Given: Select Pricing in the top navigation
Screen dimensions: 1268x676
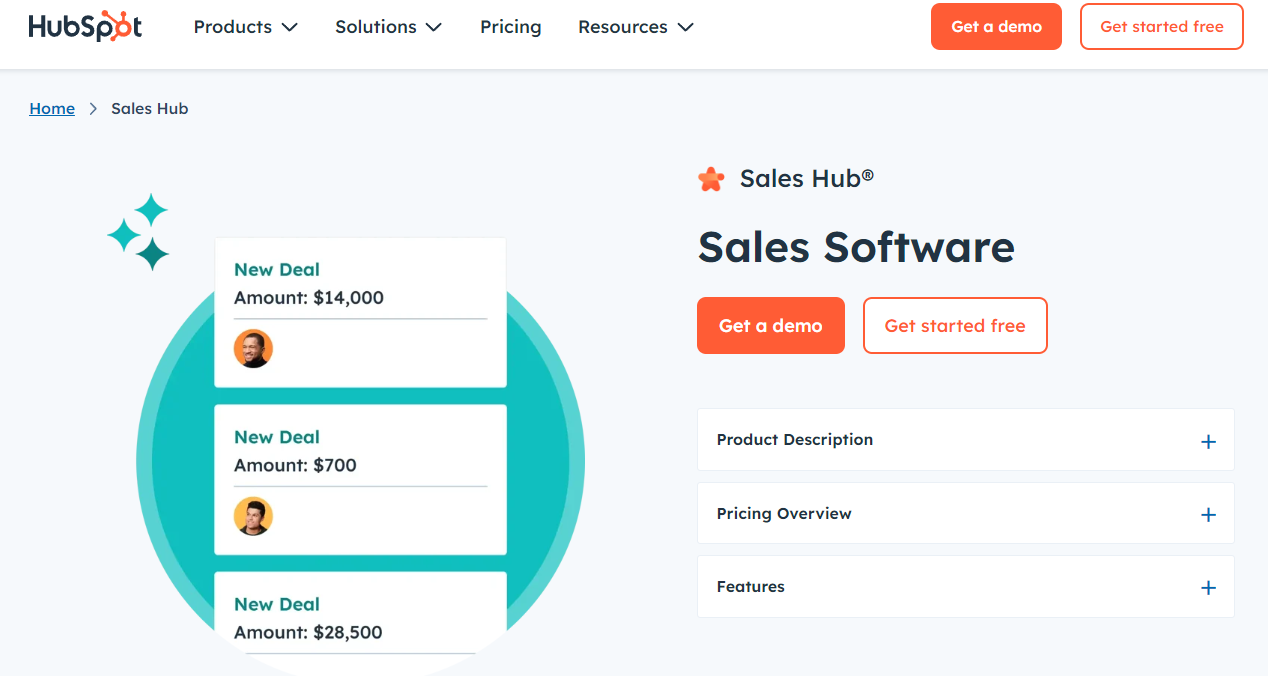Looking at the screenshot, I should pyautogui.click(x=510, y=27).
